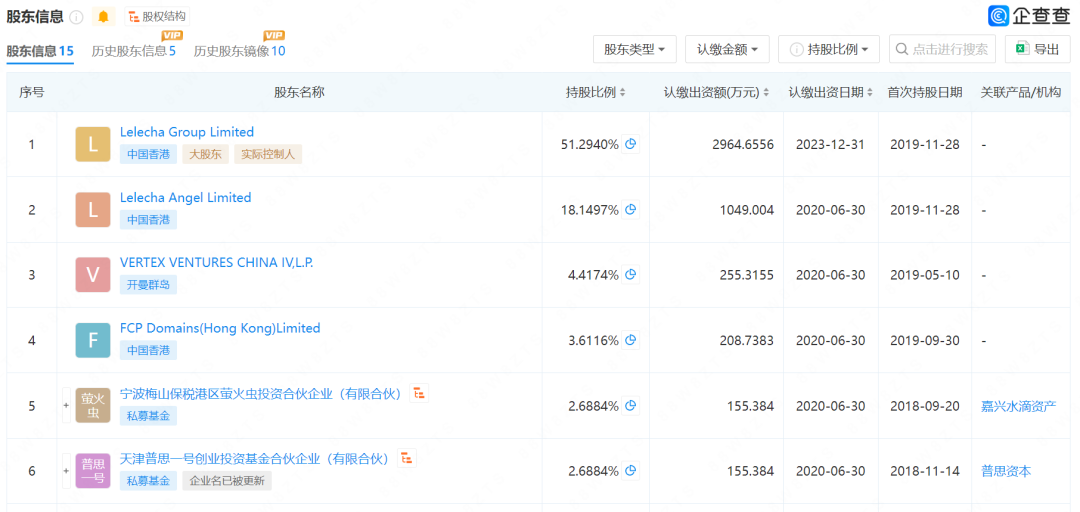Click 开曼群岛 tag under VERTEX VENTURES
This screenshot has height=512, width=1080.
(148, 285)
